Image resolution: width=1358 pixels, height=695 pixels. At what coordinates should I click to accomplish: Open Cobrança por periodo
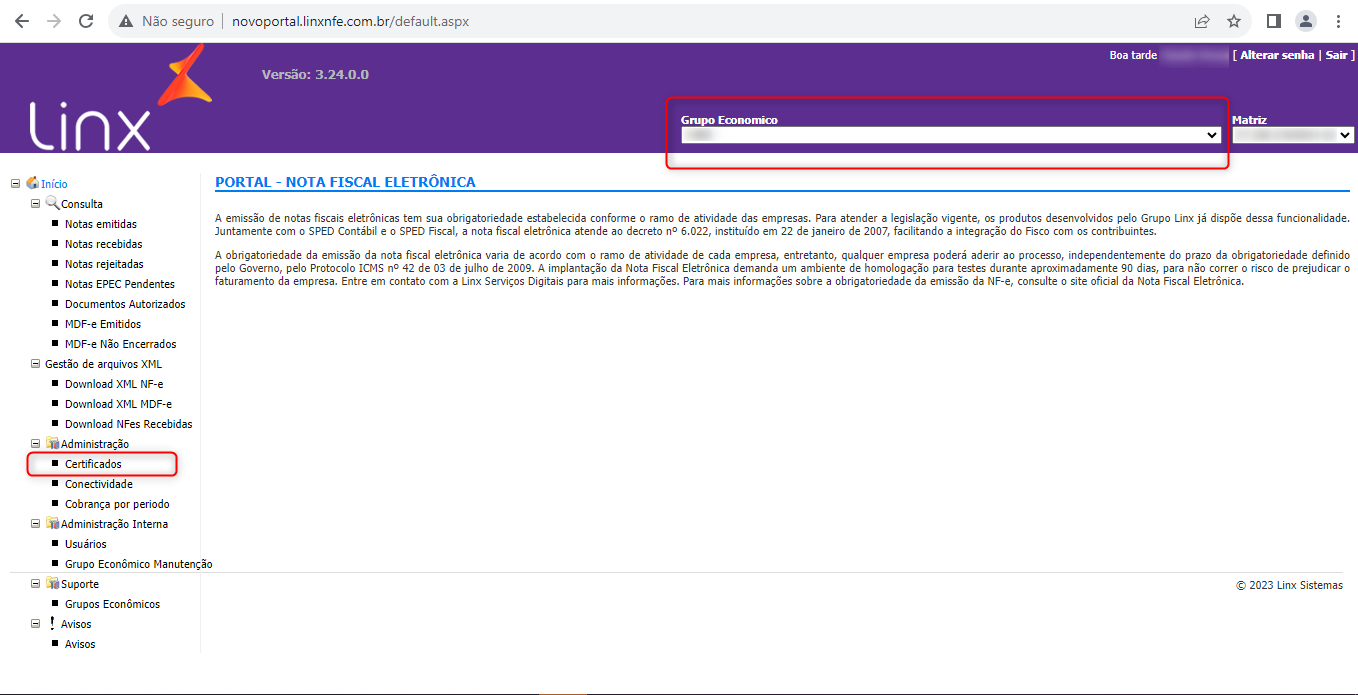click(117, 504)
